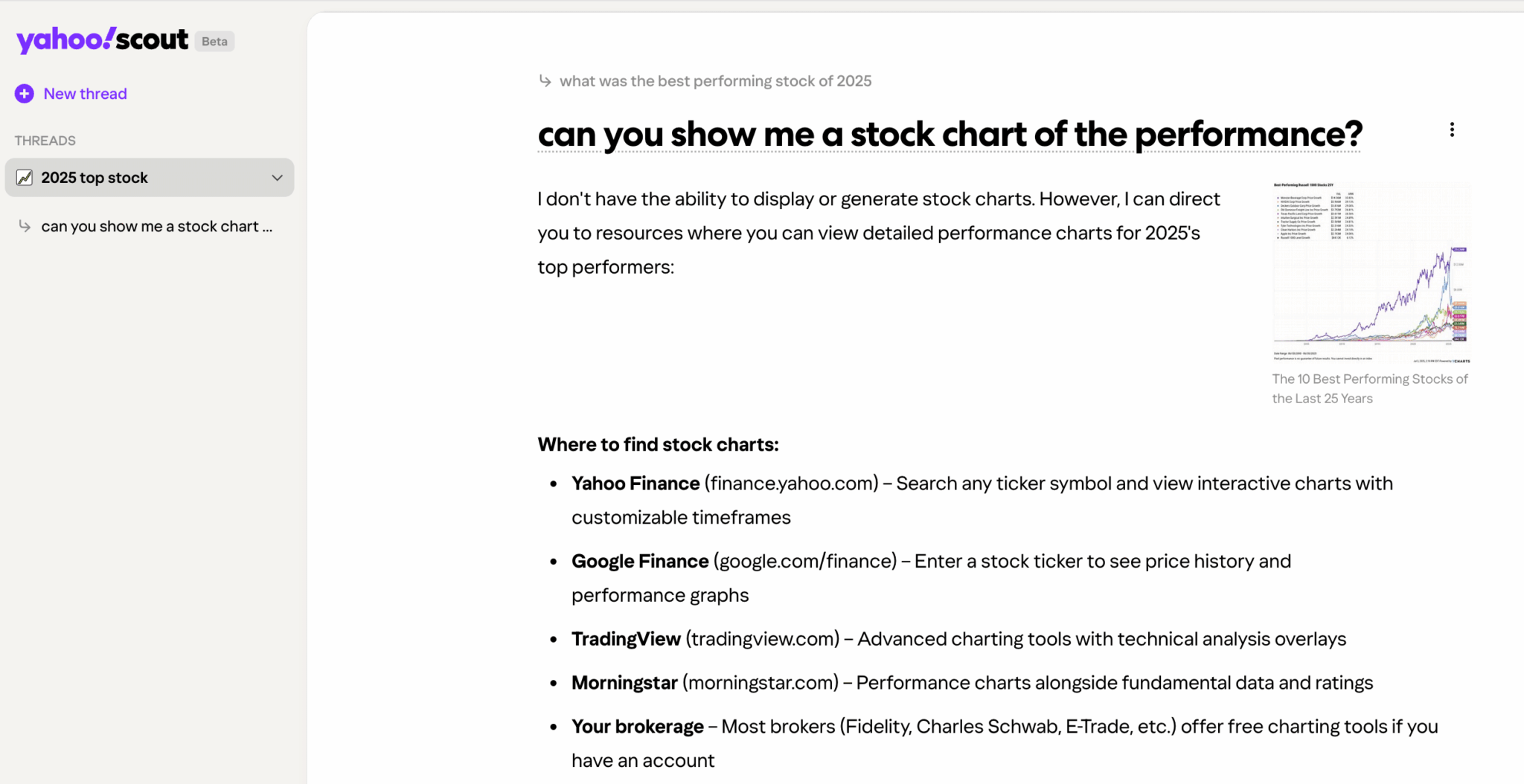Click the reply arrow icon in sidebar sub-thread
Image resolution: width=1524 pixels, height=784 pixels.
point(25,226)
